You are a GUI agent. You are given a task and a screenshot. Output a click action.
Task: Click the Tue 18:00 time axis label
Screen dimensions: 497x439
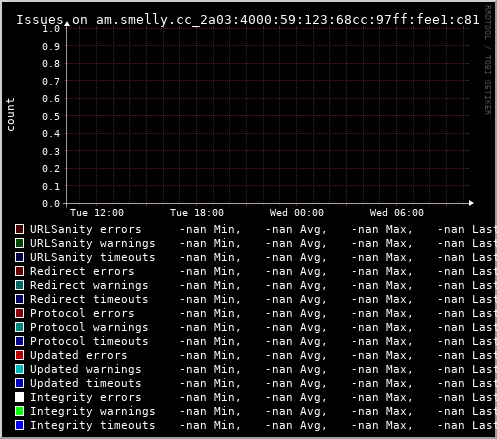197,213
